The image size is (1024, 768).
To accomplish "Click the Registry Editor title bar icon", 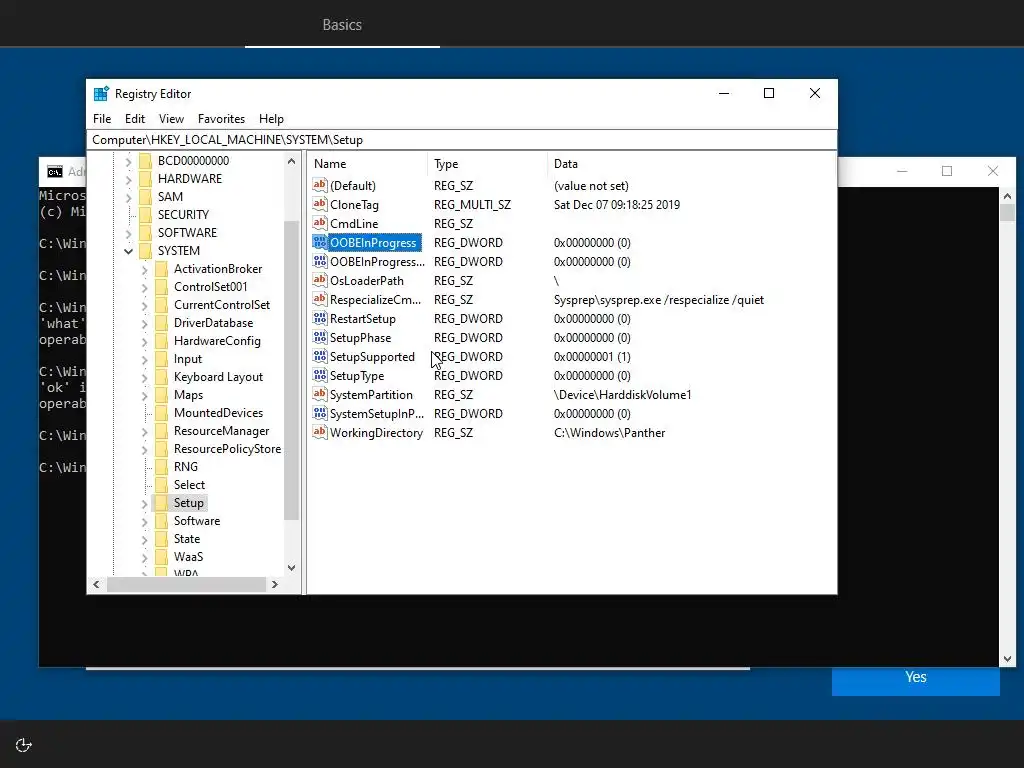I will pyautogui.click(x=101, y=93).
